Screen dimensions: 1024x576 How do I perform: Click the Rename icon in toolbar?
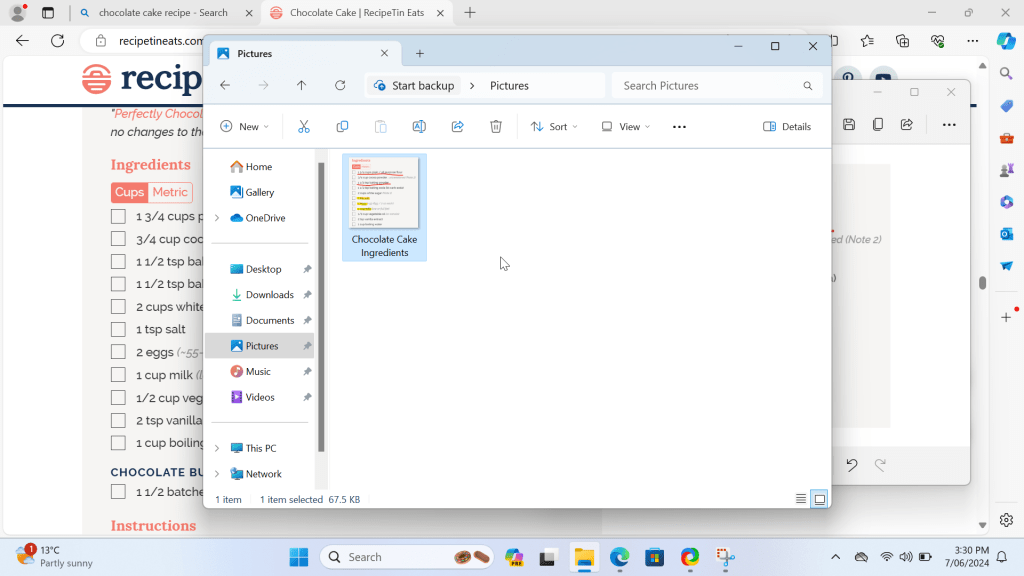coord(419,127)
